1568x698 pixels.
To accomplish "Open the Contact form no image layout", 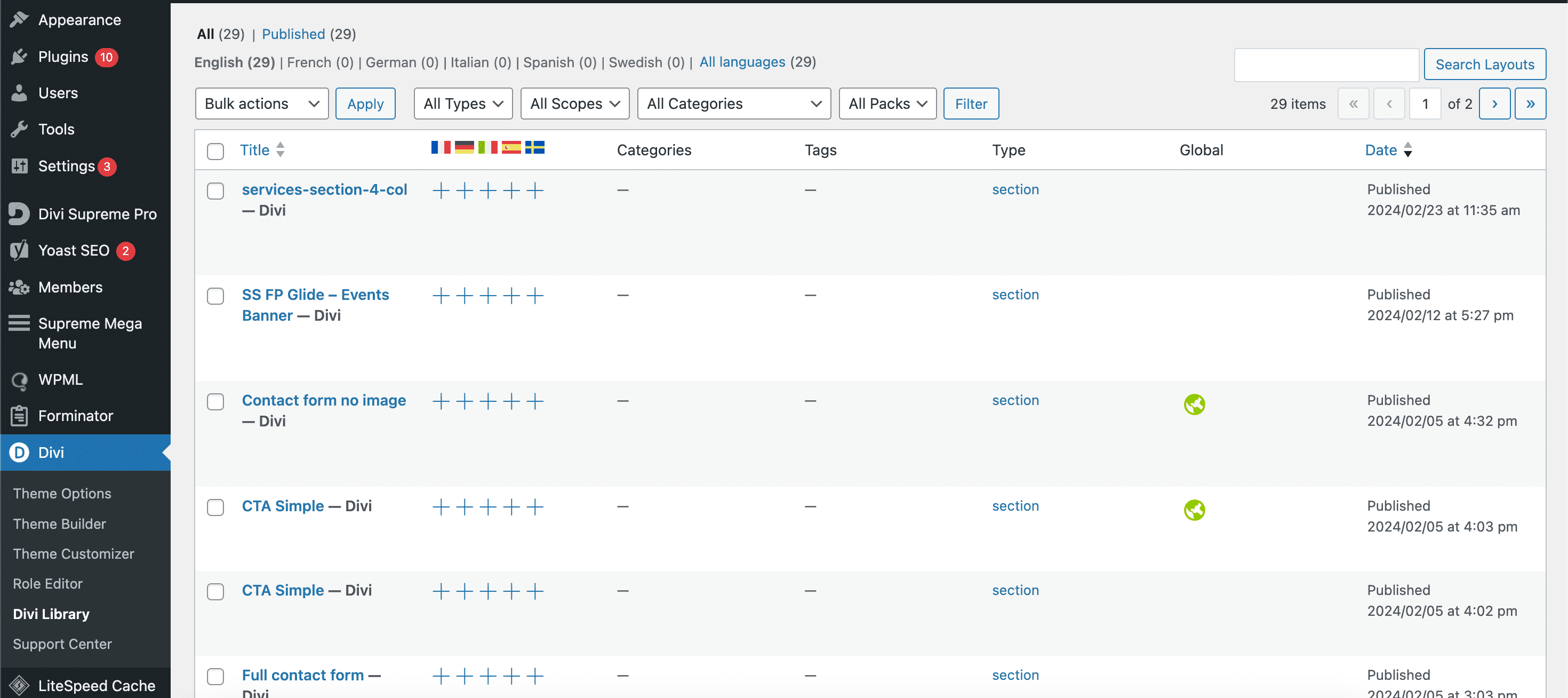I will point(324,400).
